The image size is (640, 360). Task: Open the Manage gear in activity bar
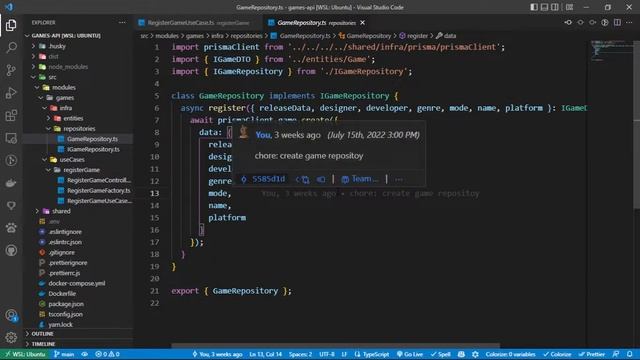11,337
